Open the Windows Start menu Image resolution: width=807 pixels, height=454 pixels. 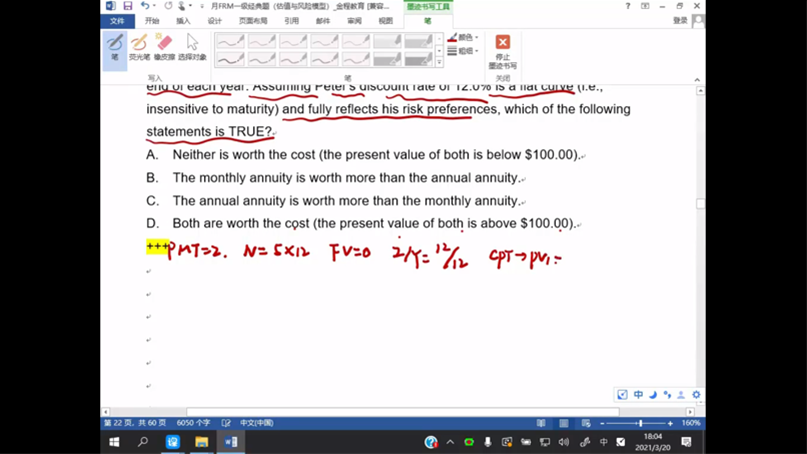pos(114,442)
